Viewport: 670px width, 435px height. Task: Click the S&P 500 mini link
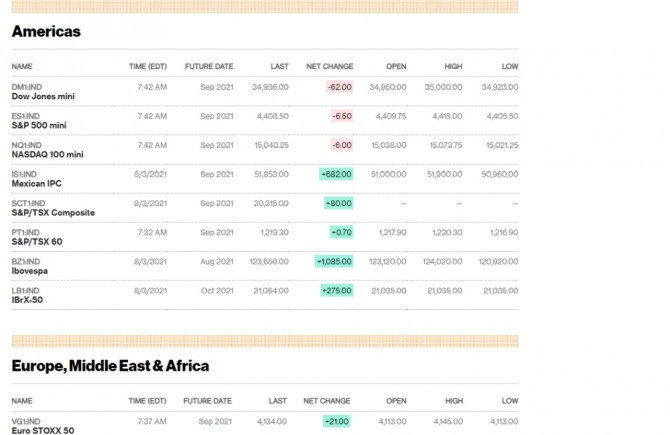coord(39,126)
